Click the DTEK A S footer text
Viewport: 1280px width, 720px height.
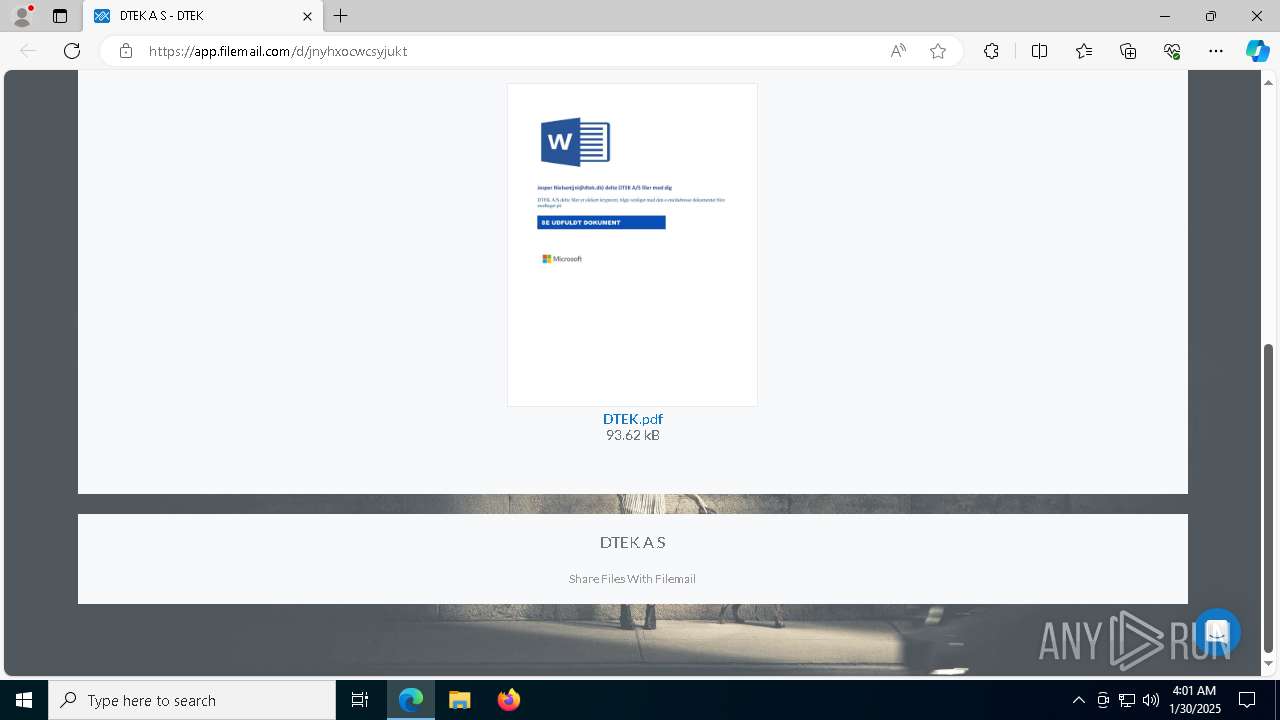point(632,542)
